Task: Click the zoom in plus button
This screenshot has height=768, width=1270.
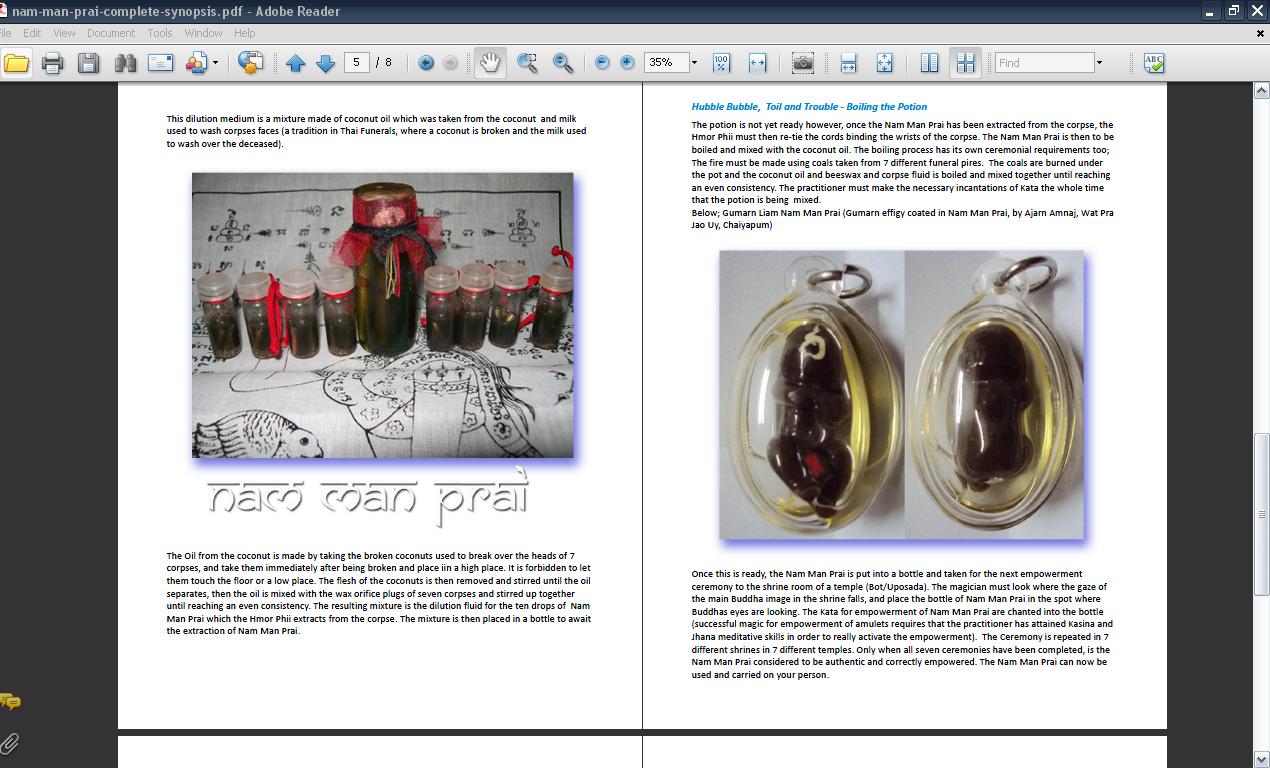Action: coord(627,63)
